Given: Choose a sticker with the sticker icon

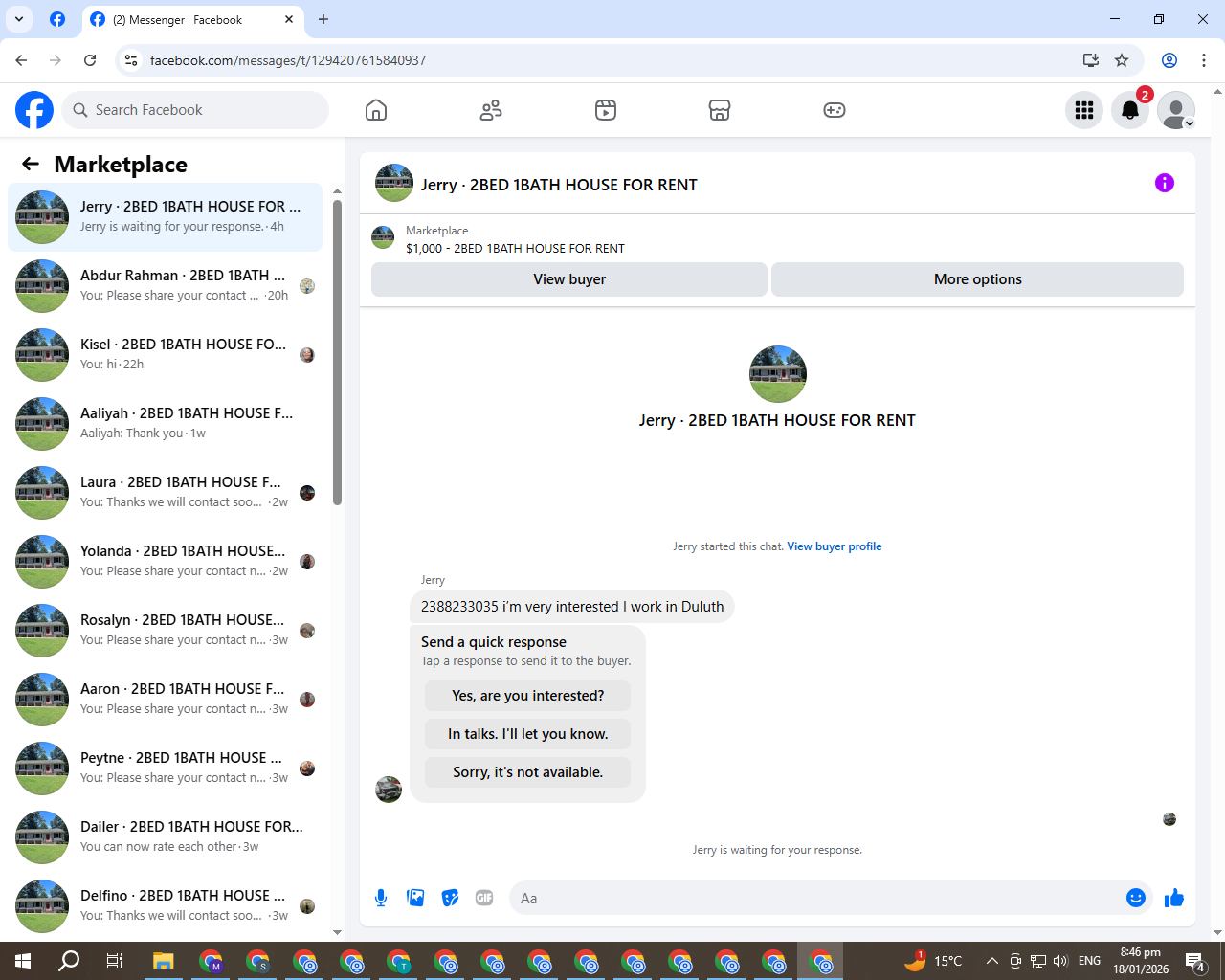Looking at the screenshot, I should [x=450, y=898].
